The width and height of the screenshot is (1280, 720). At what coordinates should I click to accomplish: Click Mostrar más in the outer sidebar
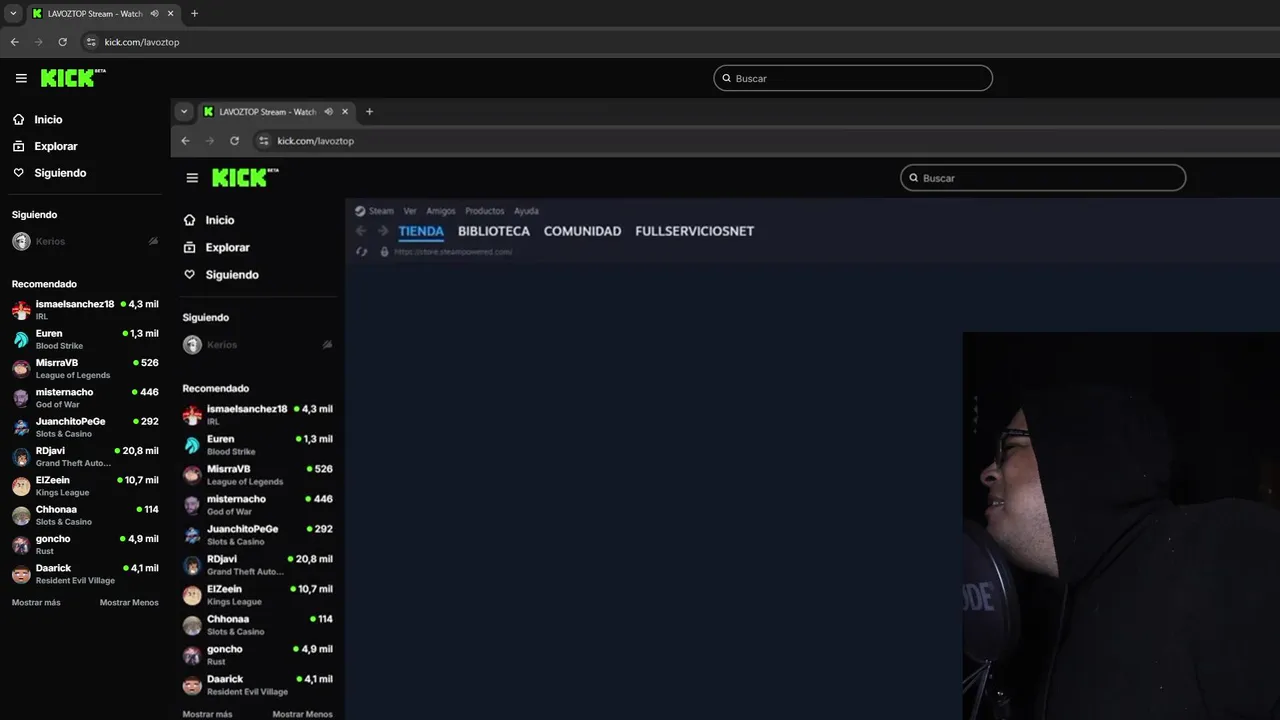tap(36, 603)
